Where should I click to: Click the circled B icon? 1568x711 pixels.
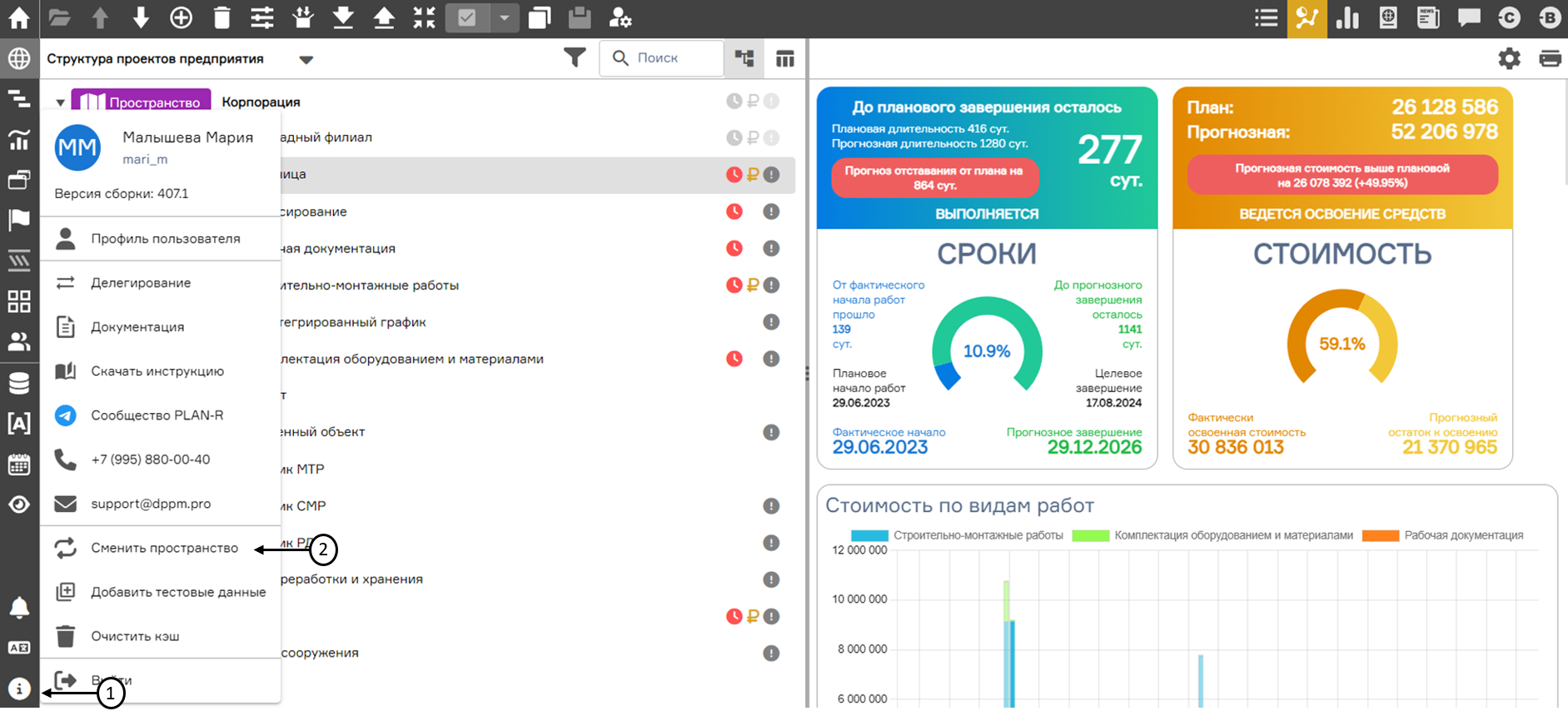point(1550,17)
